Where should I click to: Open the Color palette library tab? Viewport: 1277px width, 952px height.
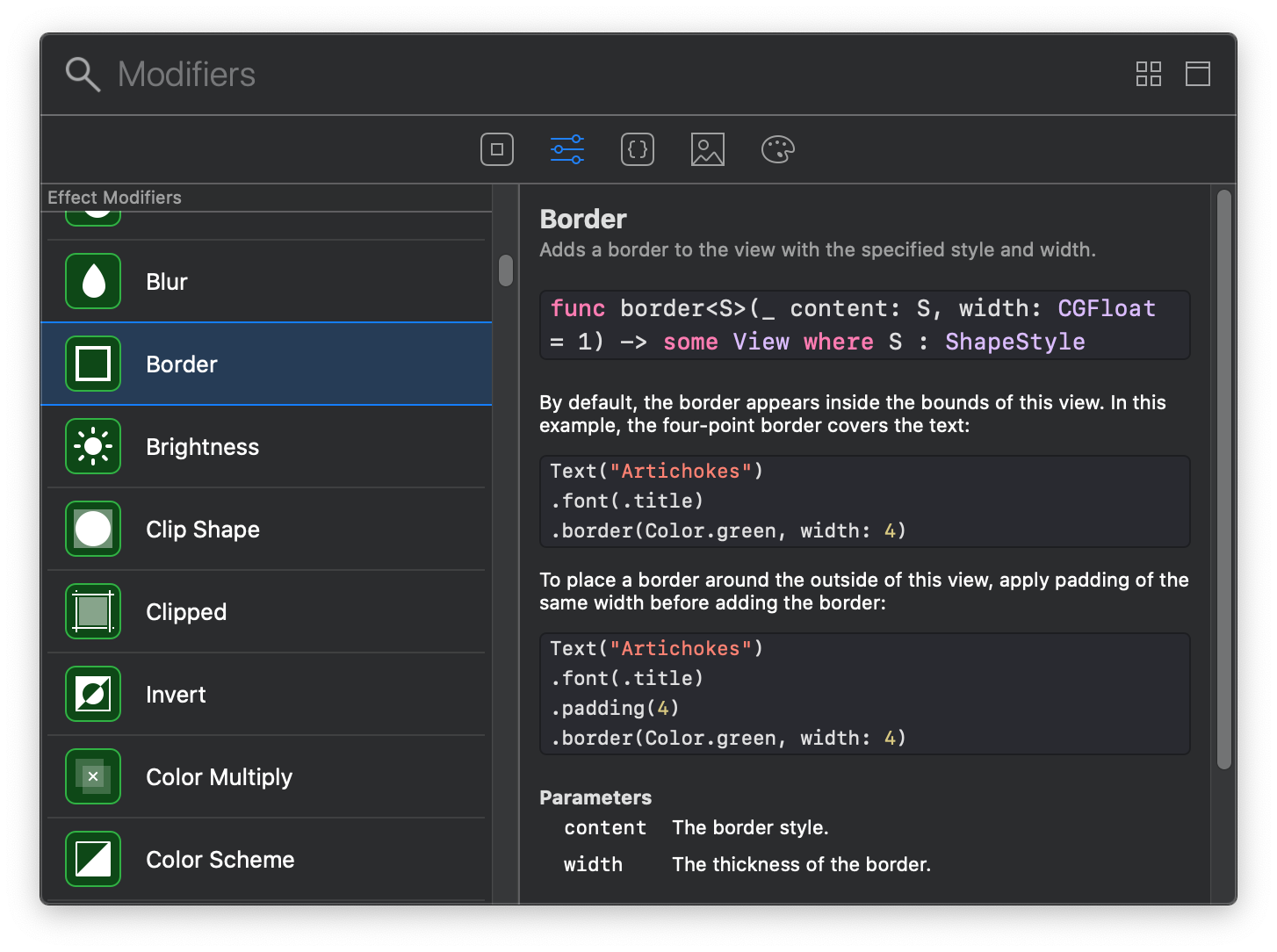pyautogui.click(x=778, y=149)
